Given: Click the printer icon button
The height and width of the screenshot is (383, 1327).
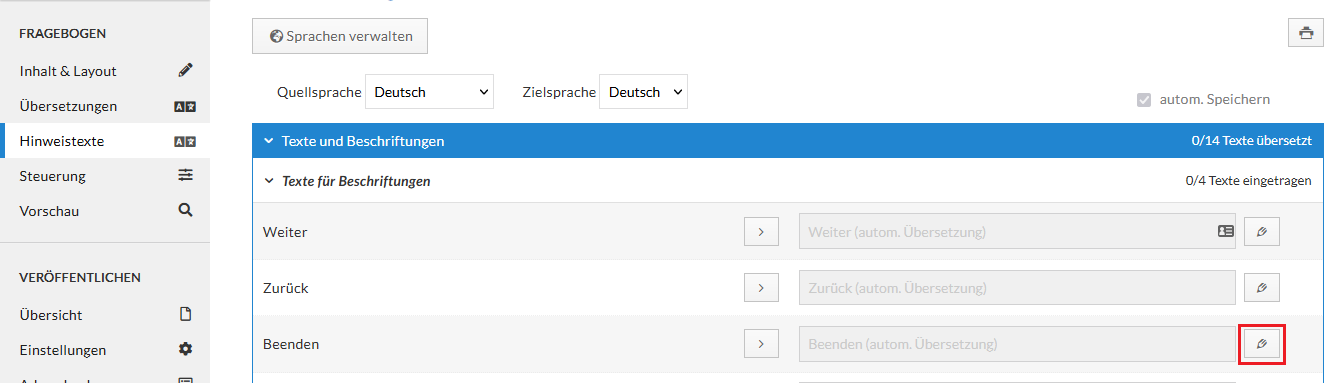Looking at the screenshot, I should (1306, 32).
